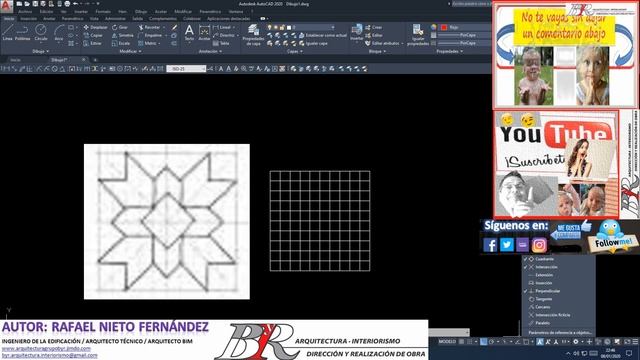Switch to the Anotar ribbon tab
This screenshot has height=360, width=640.
pos(49,19)
